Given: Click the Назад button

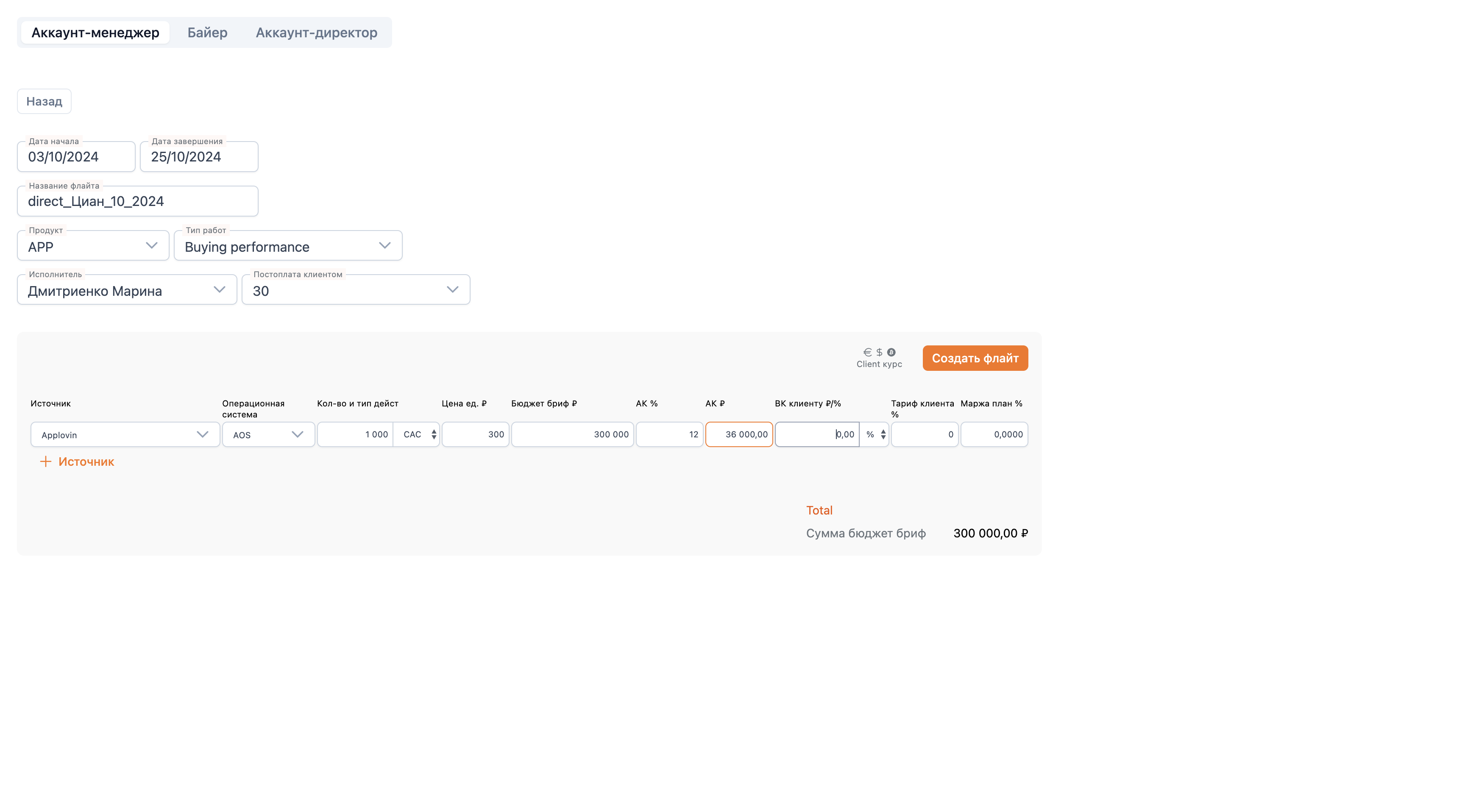Looking at the screenshot, I should pos(45,101).
